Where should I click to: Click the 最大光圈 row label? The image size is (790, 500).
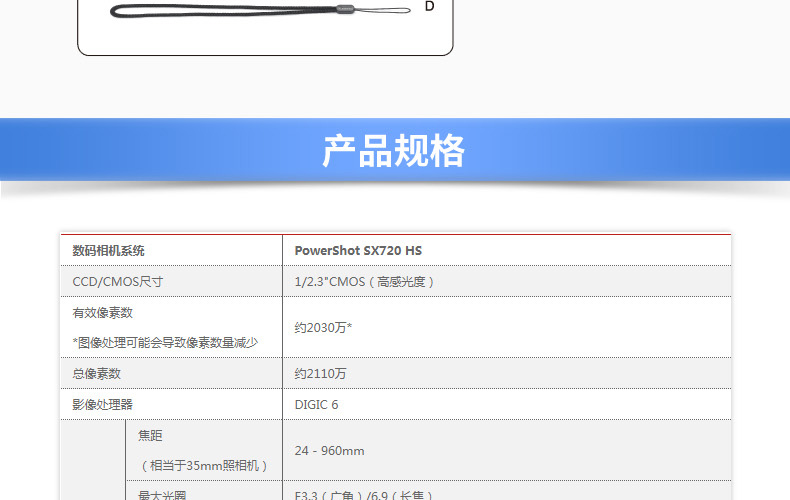point(162,495)
